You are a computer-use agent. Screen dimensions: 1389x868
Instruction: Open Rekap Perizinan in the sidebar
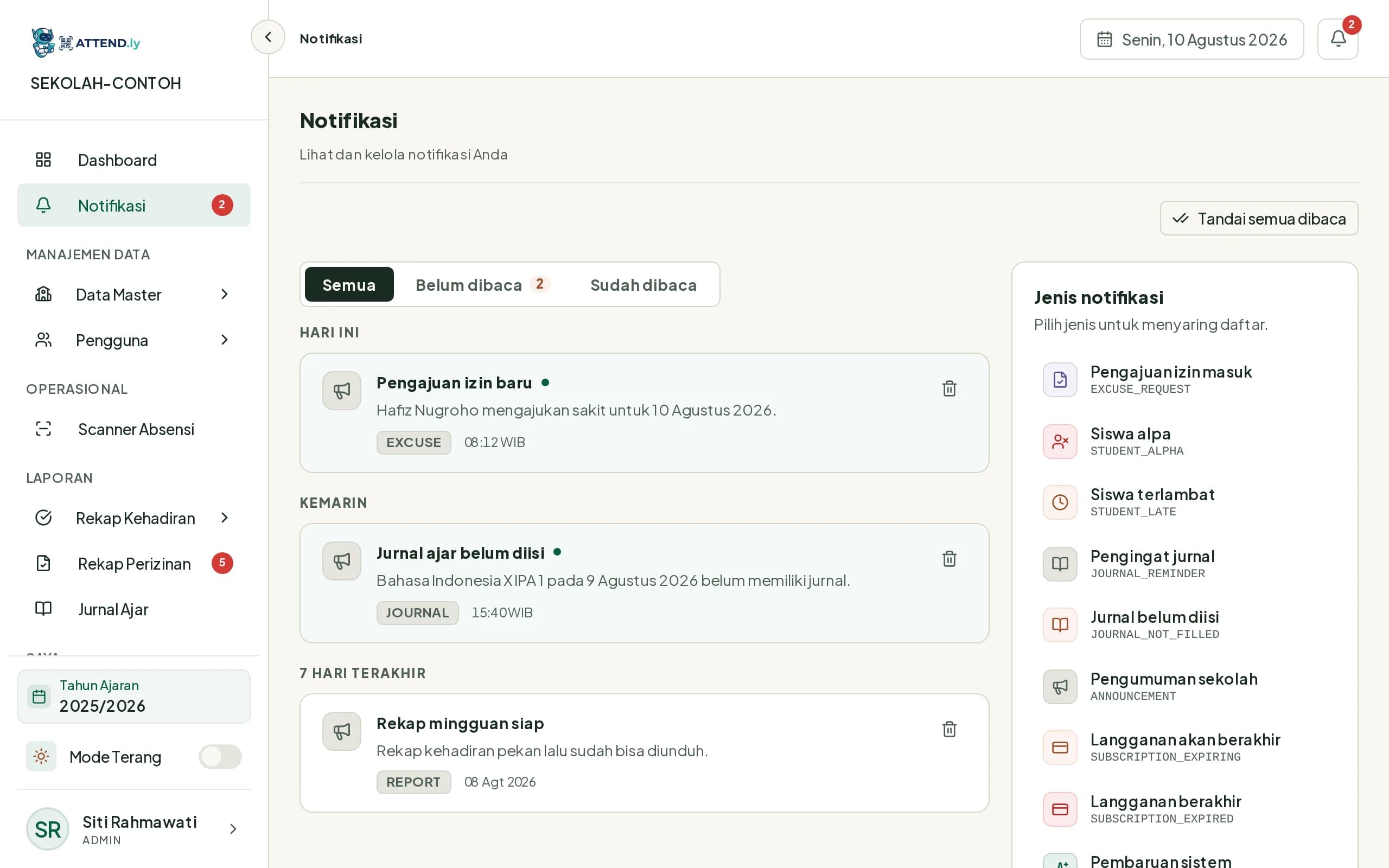(x=133, y=564)
